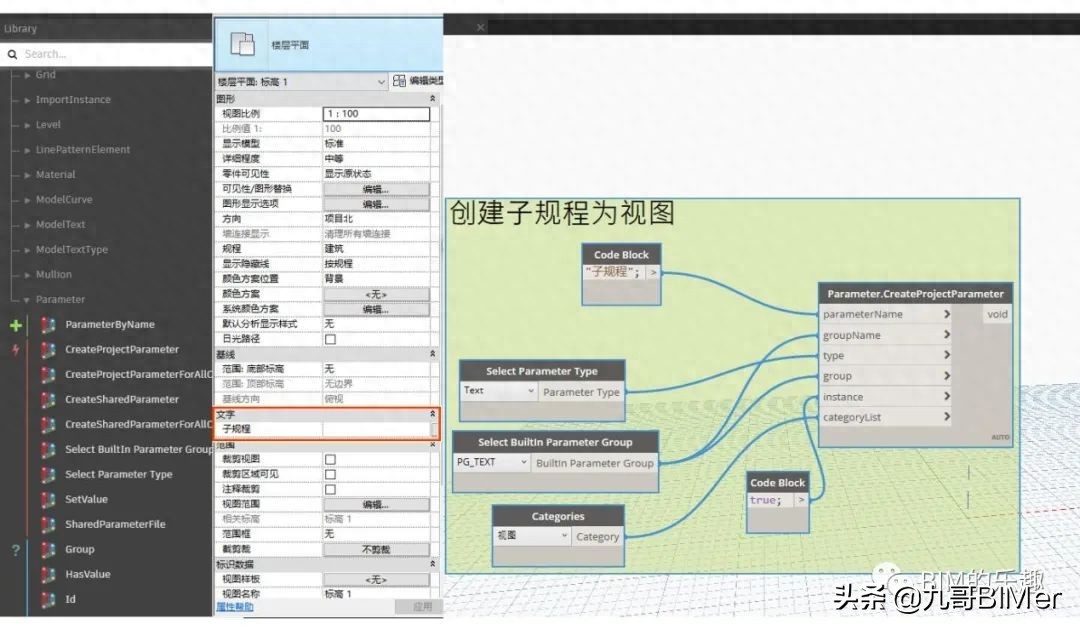Click the SharedParameterFile node icon
1080x630 pixels.
pos(48,525)
